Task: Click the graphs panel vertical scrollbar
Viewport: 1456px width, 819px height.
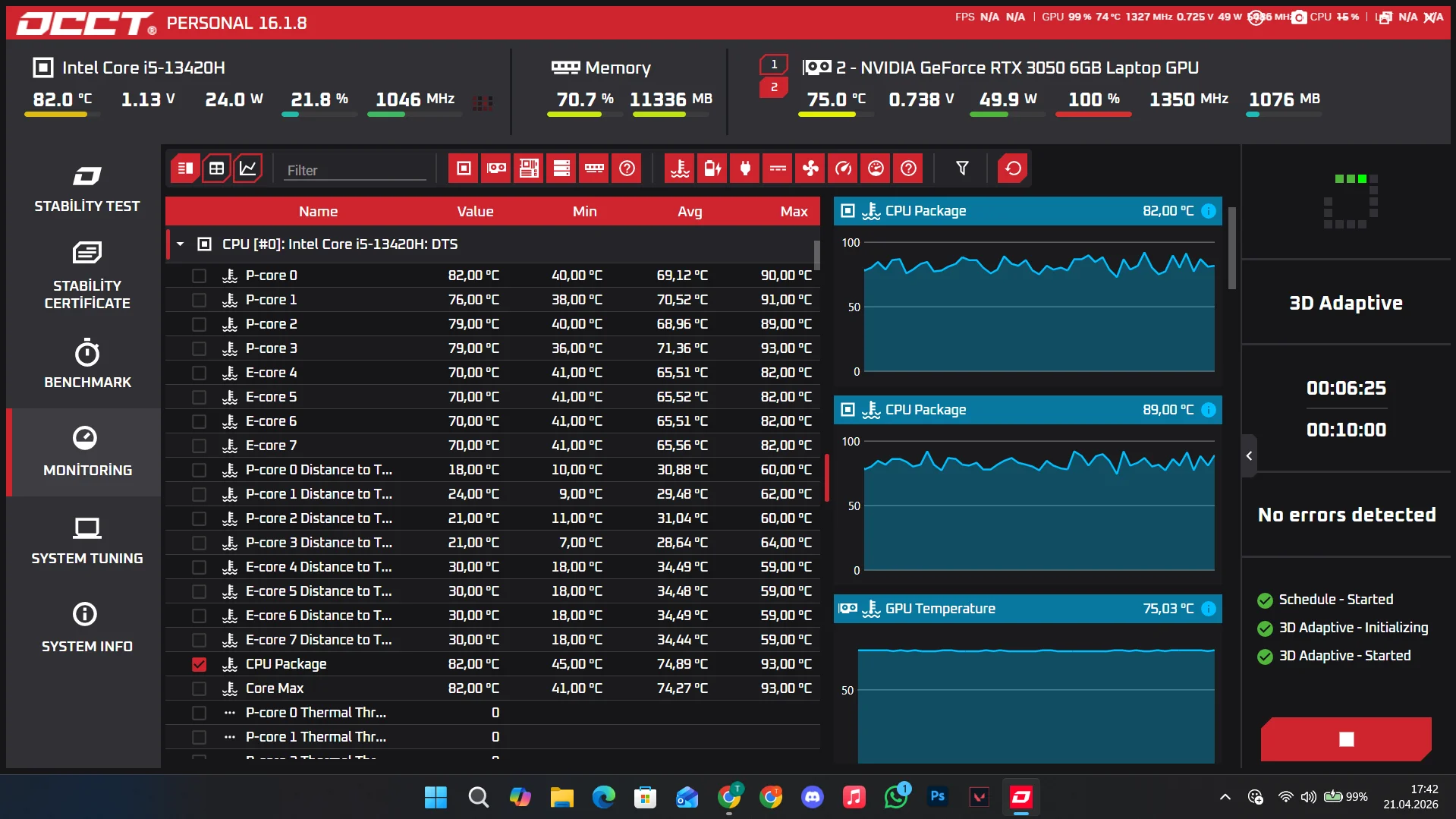Action: click(1231, 248)
